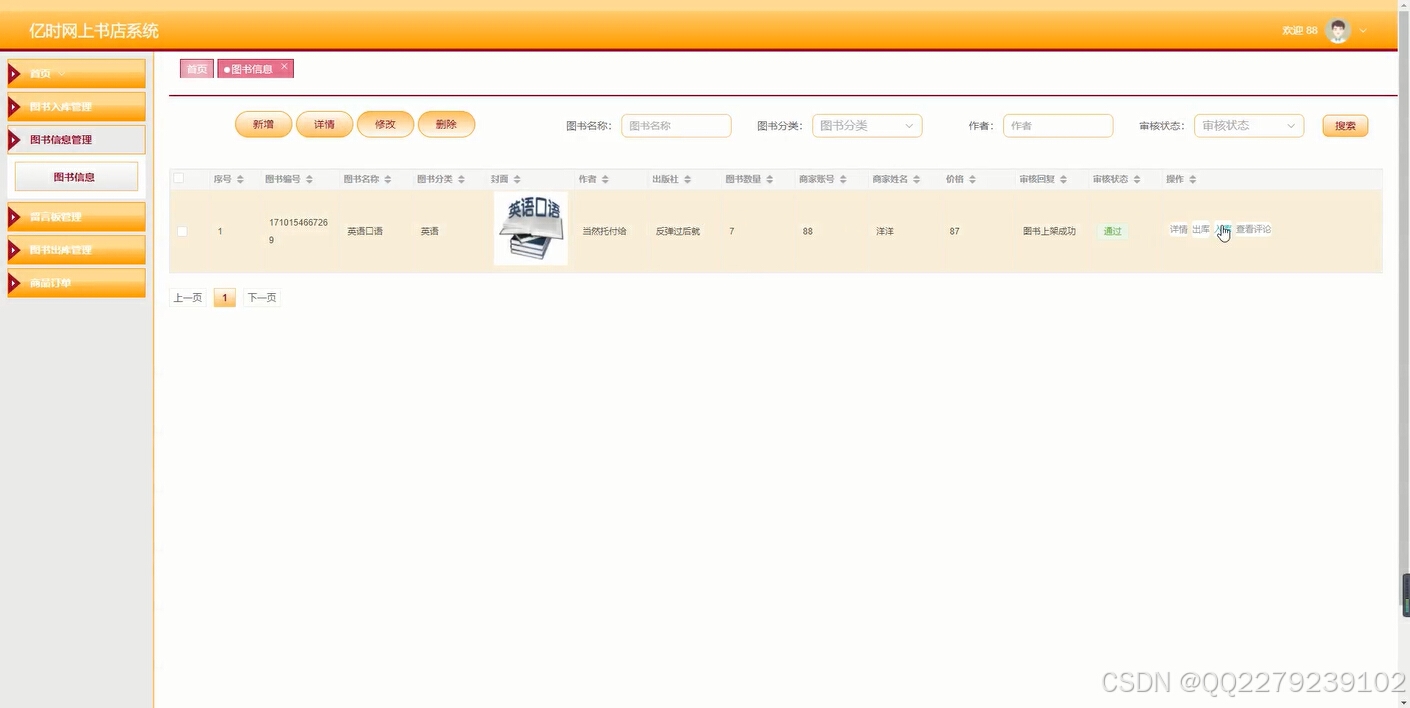Open 查看评论 link in operations column

[x=1252, y=228]
